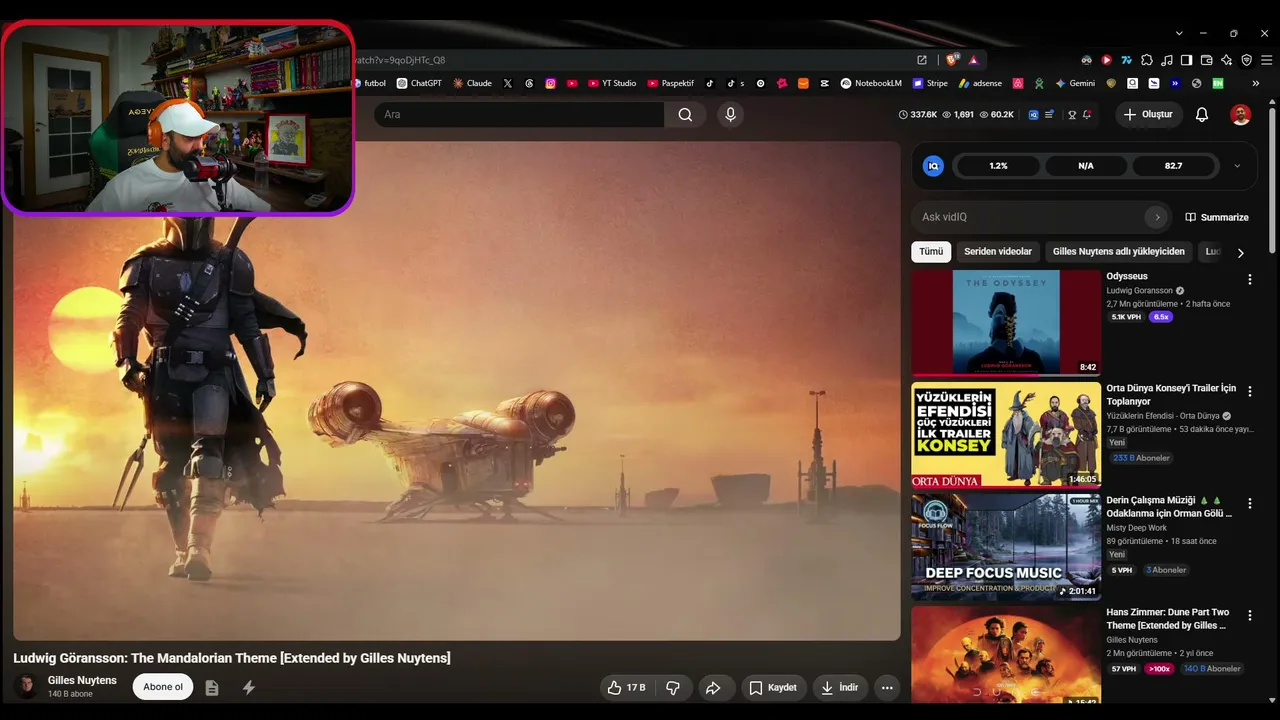Image resolution: width=1280 pixels, height=720 pixels.
Task: Open the Gilles Nuytens channel avatar
Action: pyautogui.click(x=26, y=686)
